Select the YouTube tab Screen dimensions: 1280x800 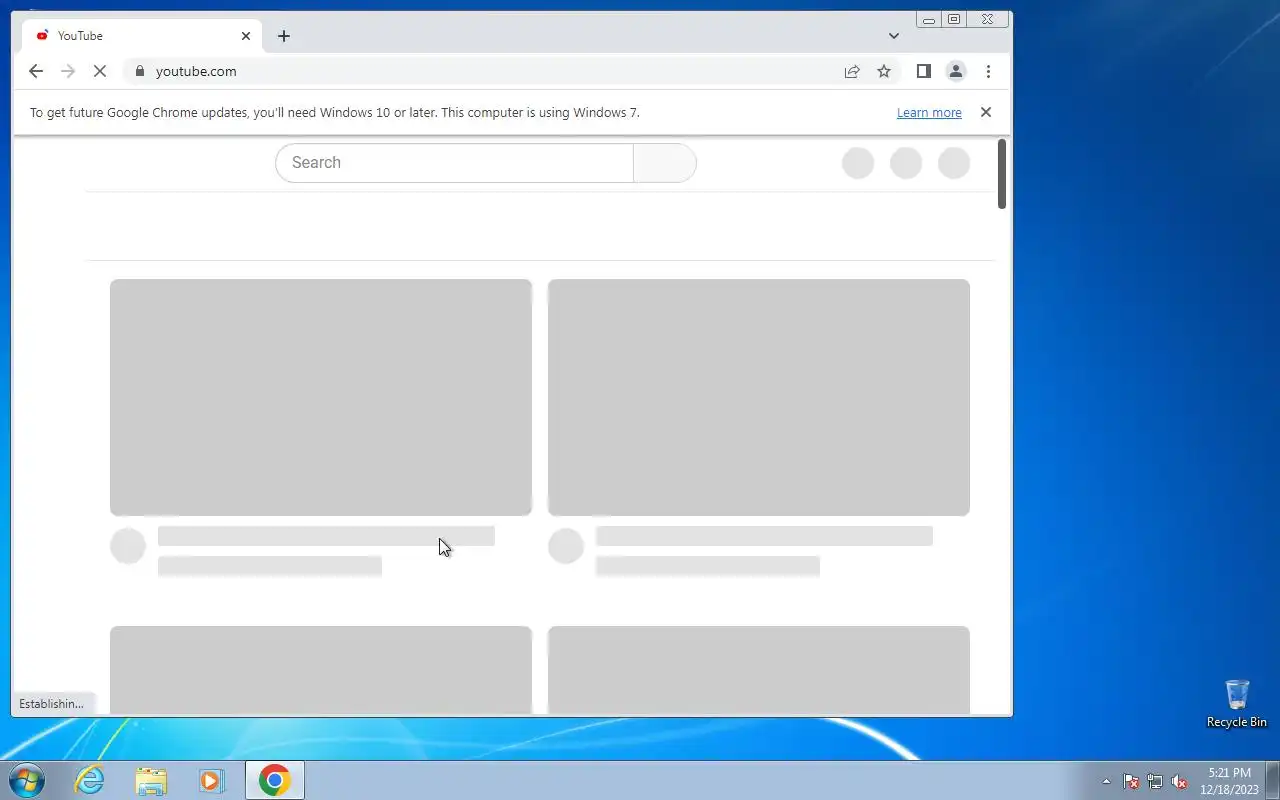(x=142, y=36)
